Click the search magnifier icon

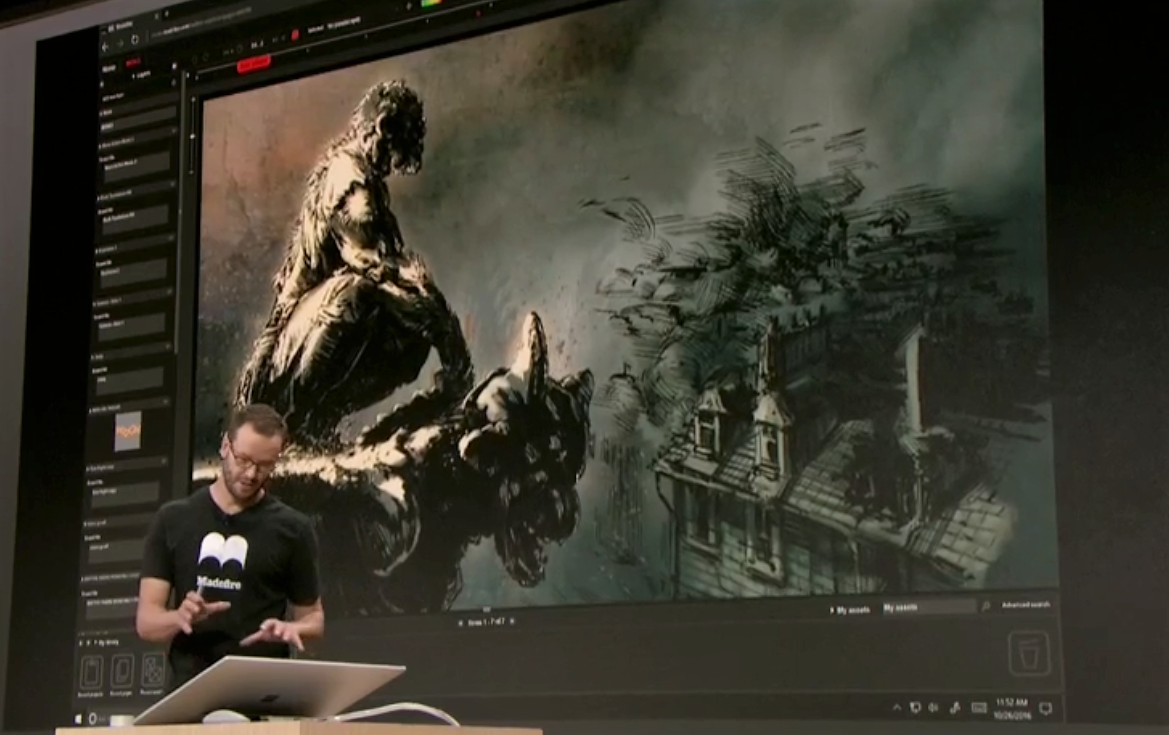pos(986,606)
